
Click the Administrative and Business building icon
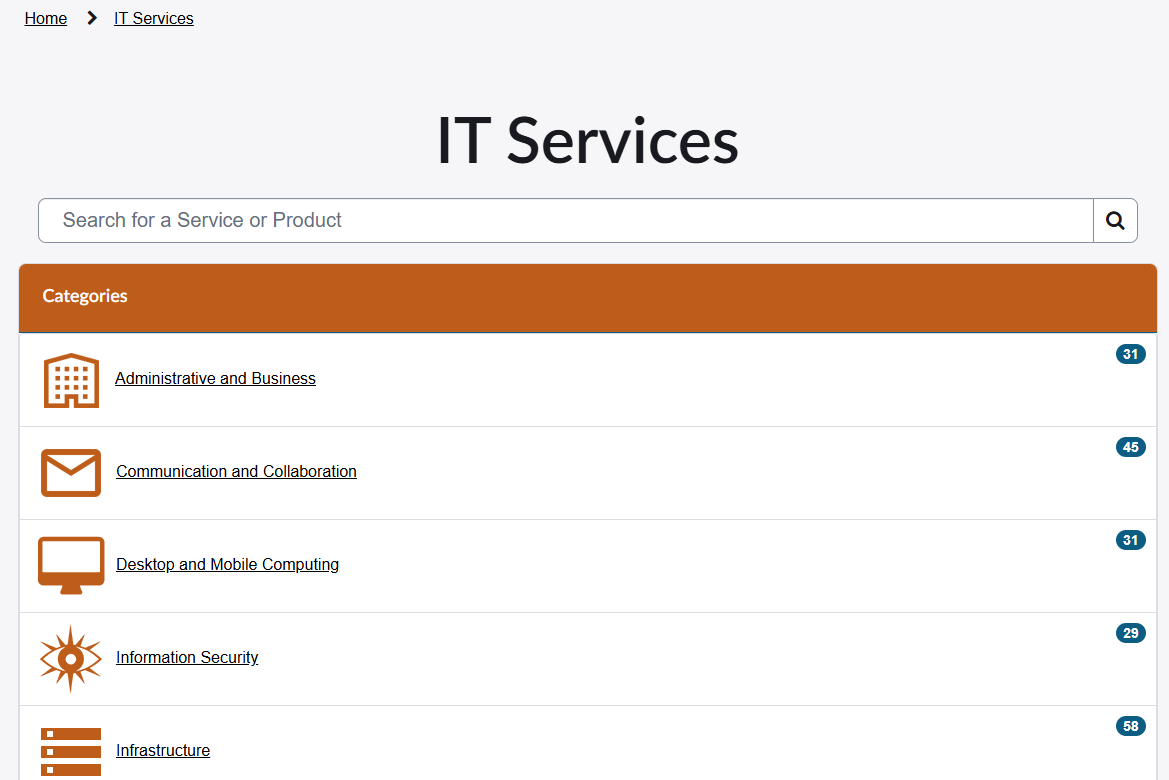[x=71, y=380]
